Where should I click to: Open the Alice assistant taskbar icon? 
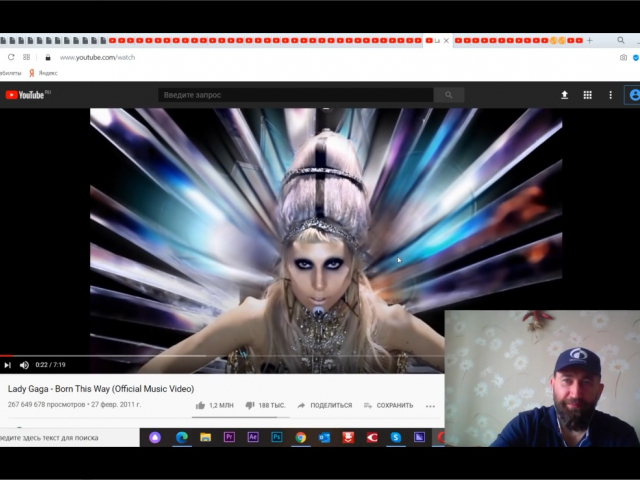coord(155,438)
